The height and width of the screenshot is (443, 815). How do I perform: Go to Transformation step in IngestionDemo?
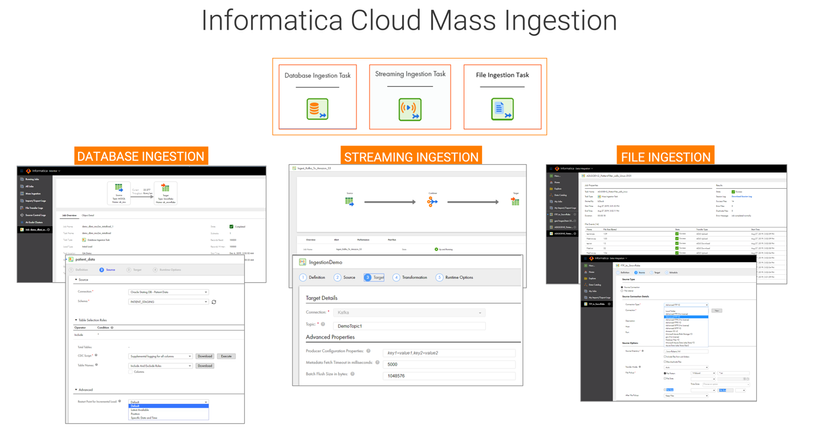point(410,278)
